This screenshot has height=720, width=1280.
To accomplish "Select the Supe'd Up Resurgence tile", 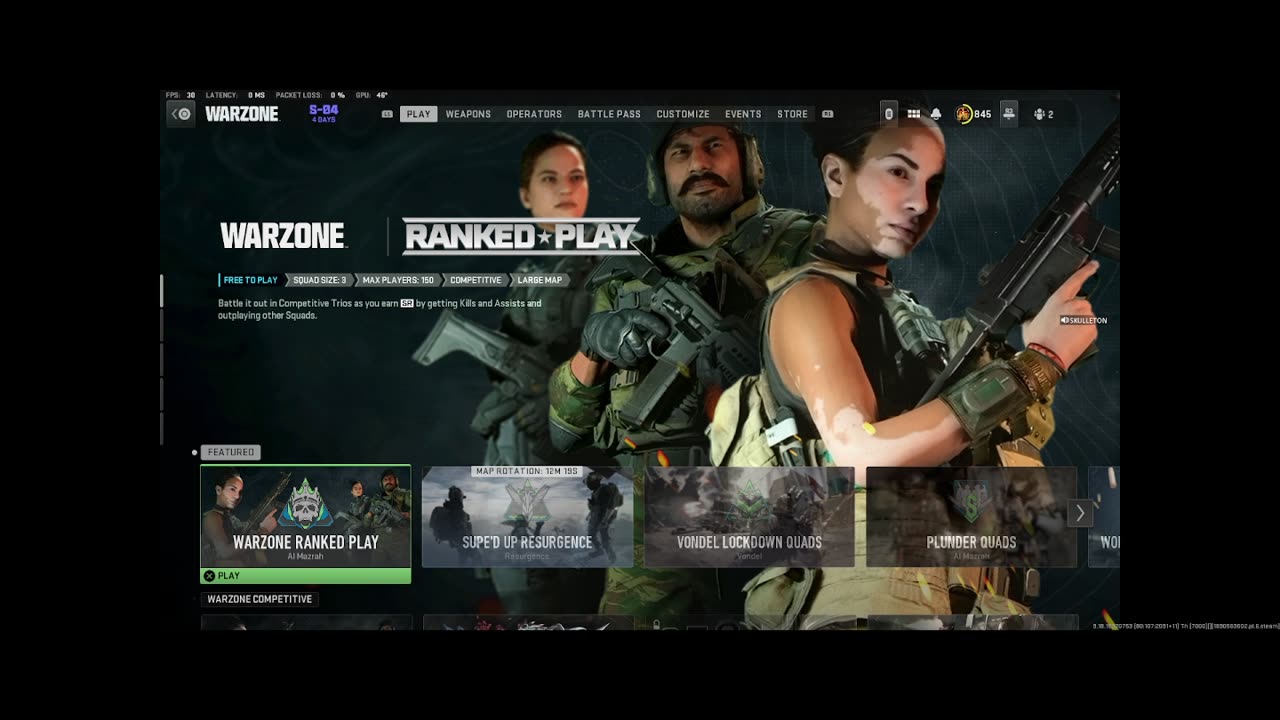I will point(527,517).
